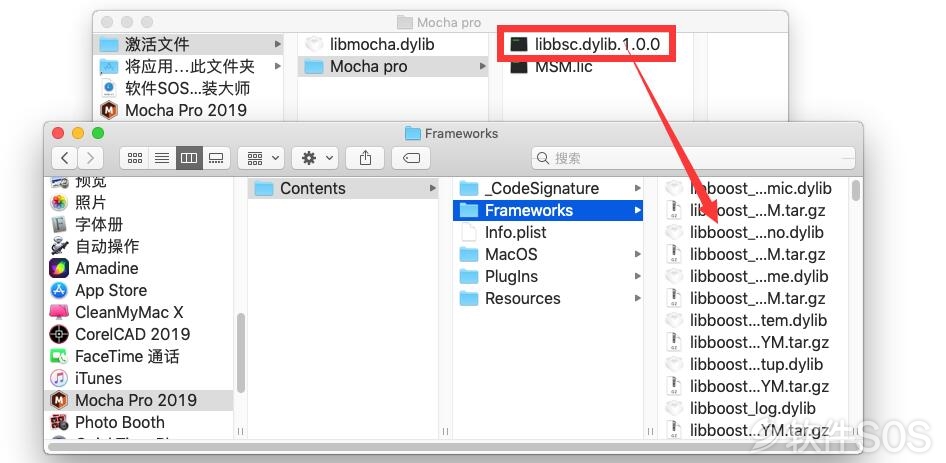This screenshot has width=946, height=463.
Task: Select CorelCAD 2019 in the application list
Action: tap(141, 334)
